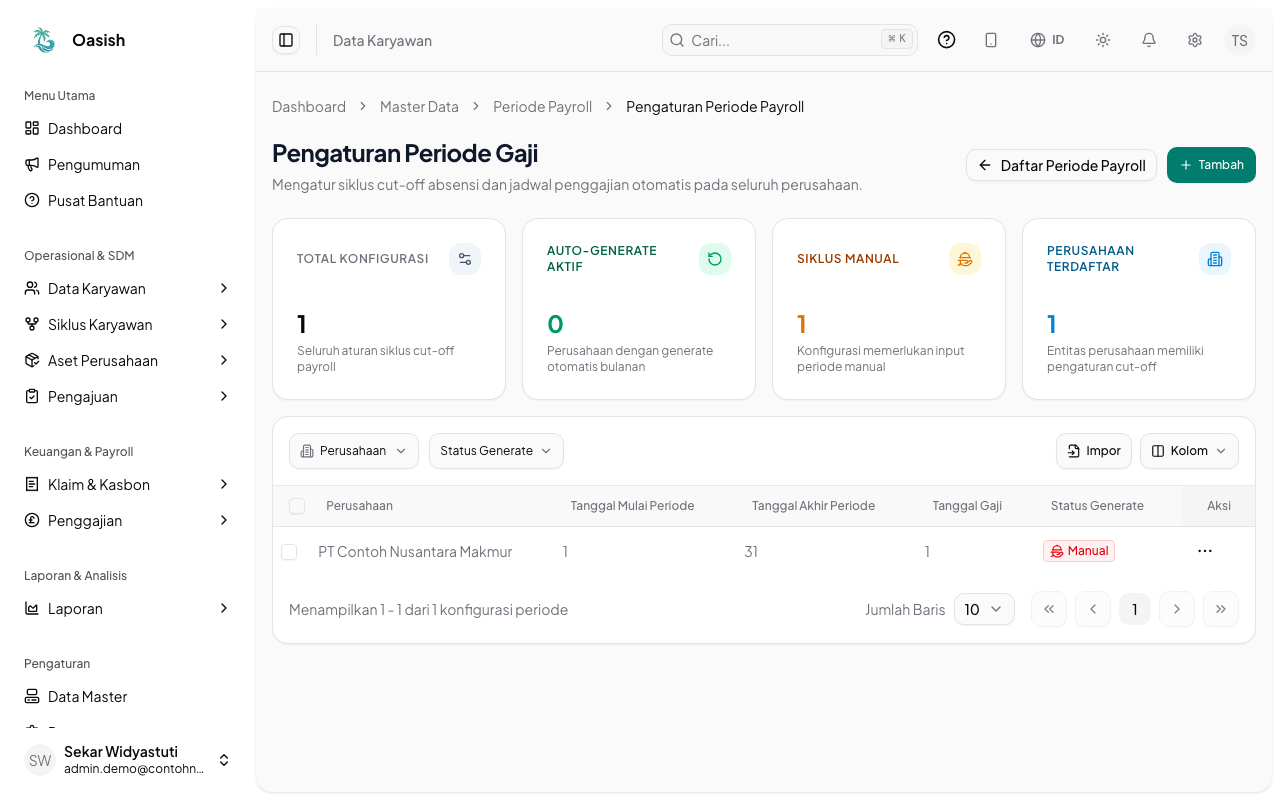1280x800 pixels.
Task: Open the Sekar Widyastuti account switcher
Action: point(127,760)
